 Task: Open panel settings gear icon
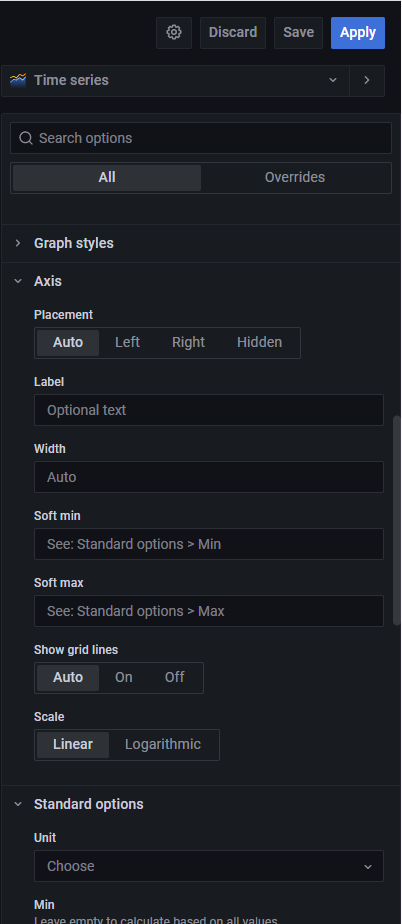(x=174, y=32)
